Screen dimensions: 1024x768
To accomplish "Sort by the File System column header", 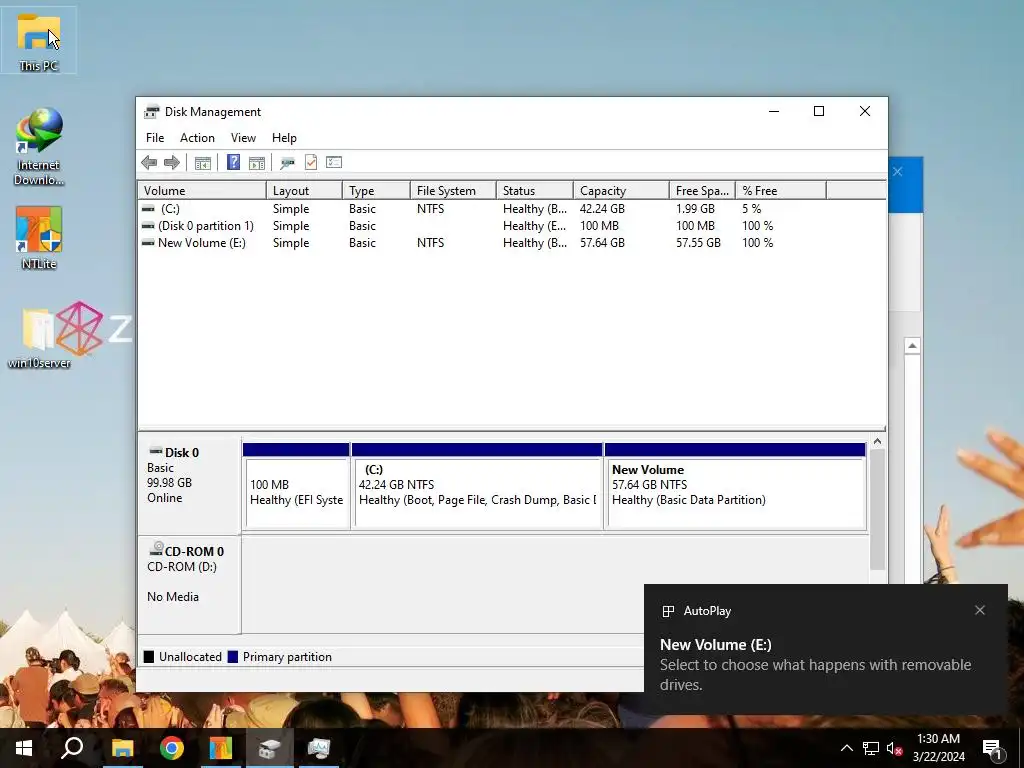I will 453,191.
